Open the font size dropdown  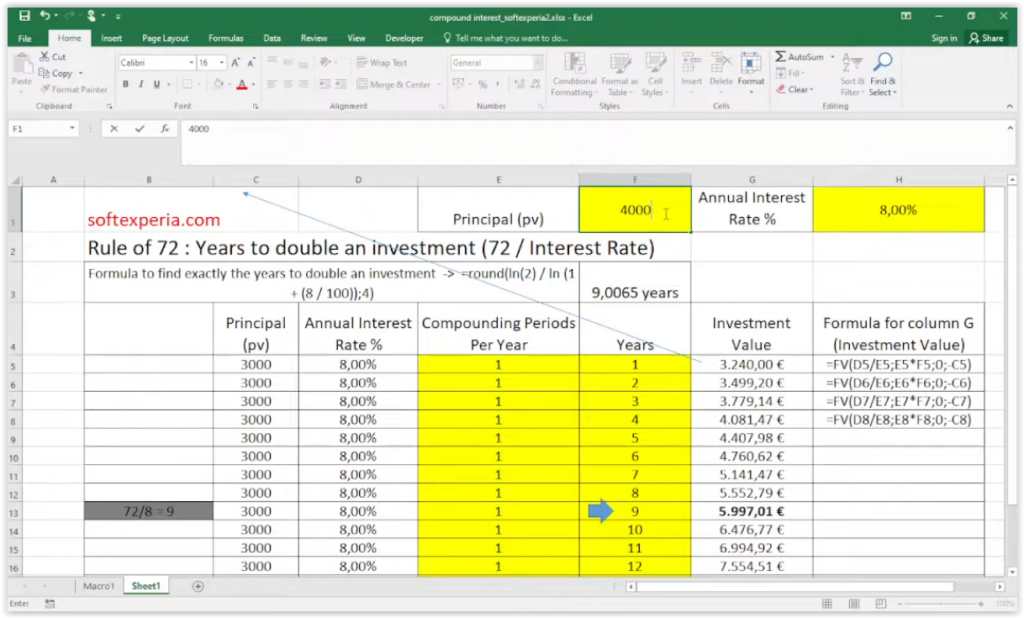pyautogui.click(x=222, y=63)
